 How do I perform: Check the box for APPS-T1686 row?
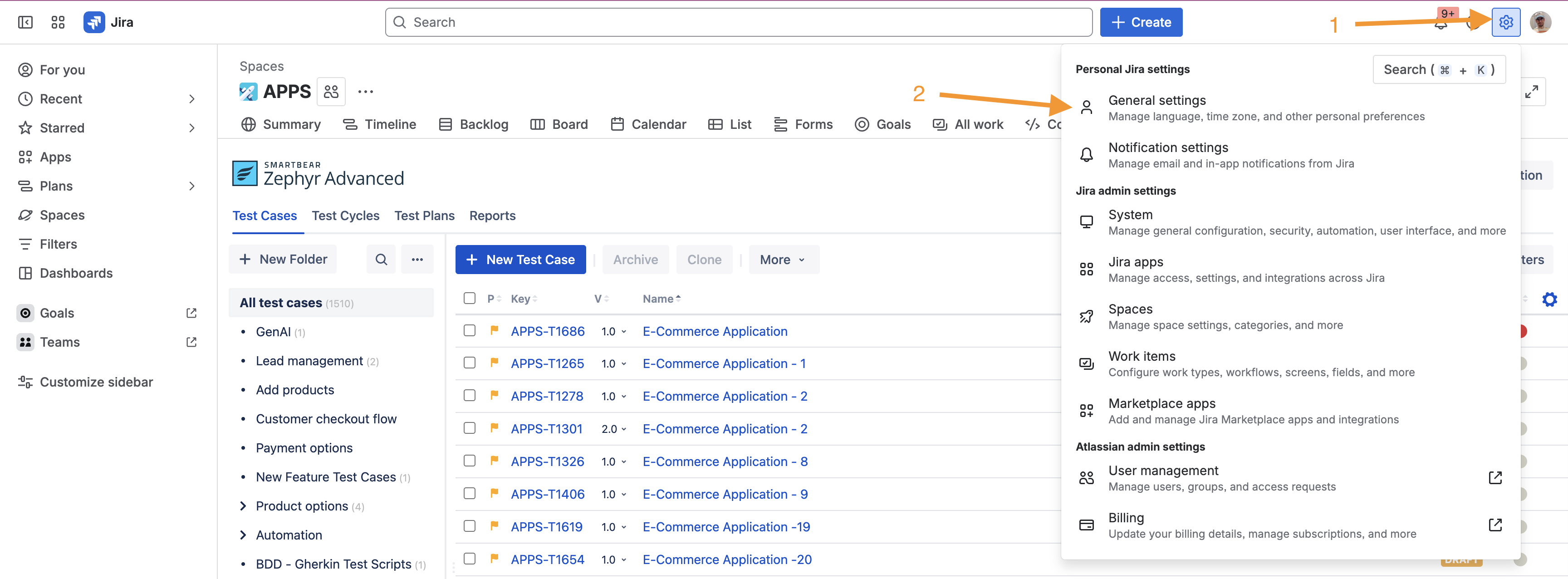pos(469,331)
